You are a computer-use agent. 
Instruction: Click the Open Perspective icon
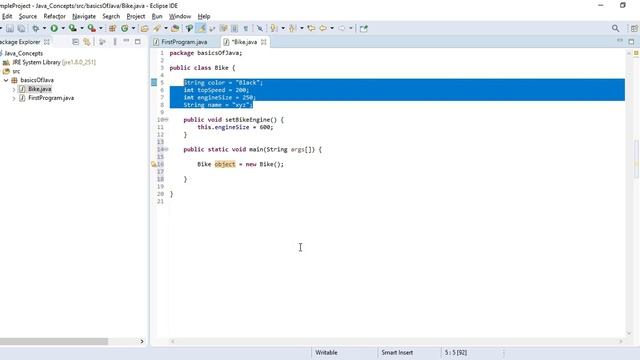click(x=634, y=28)
